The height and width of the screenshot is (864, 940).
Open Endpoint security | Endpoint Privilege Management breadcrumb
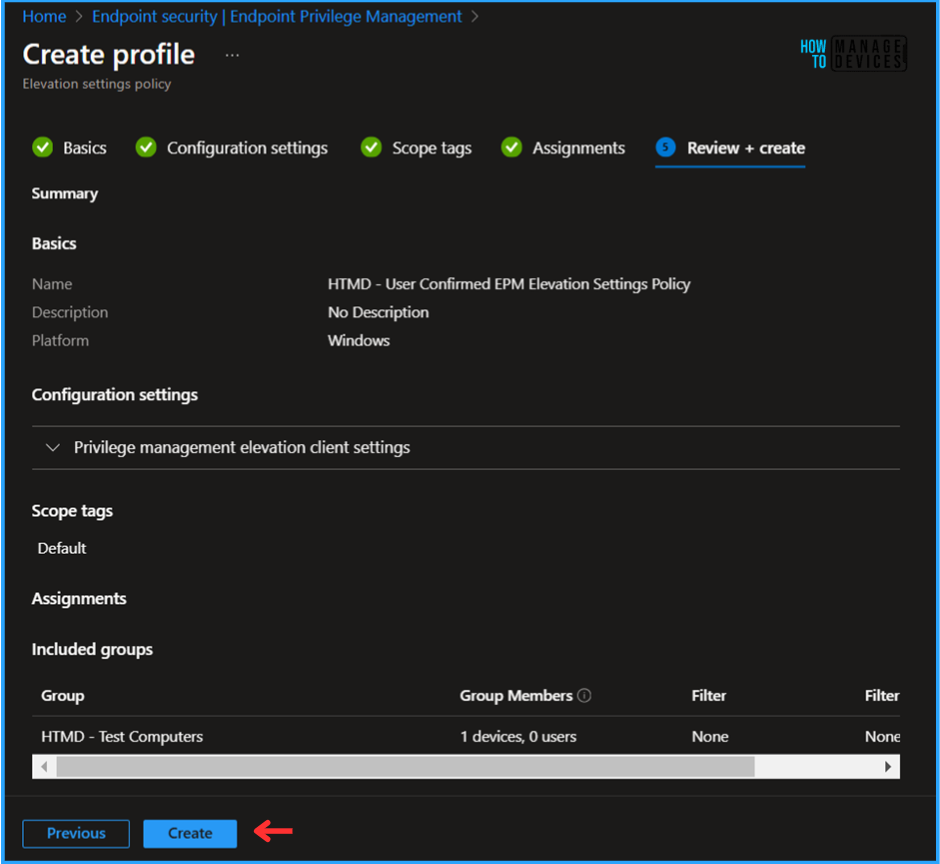click(276, 16)
